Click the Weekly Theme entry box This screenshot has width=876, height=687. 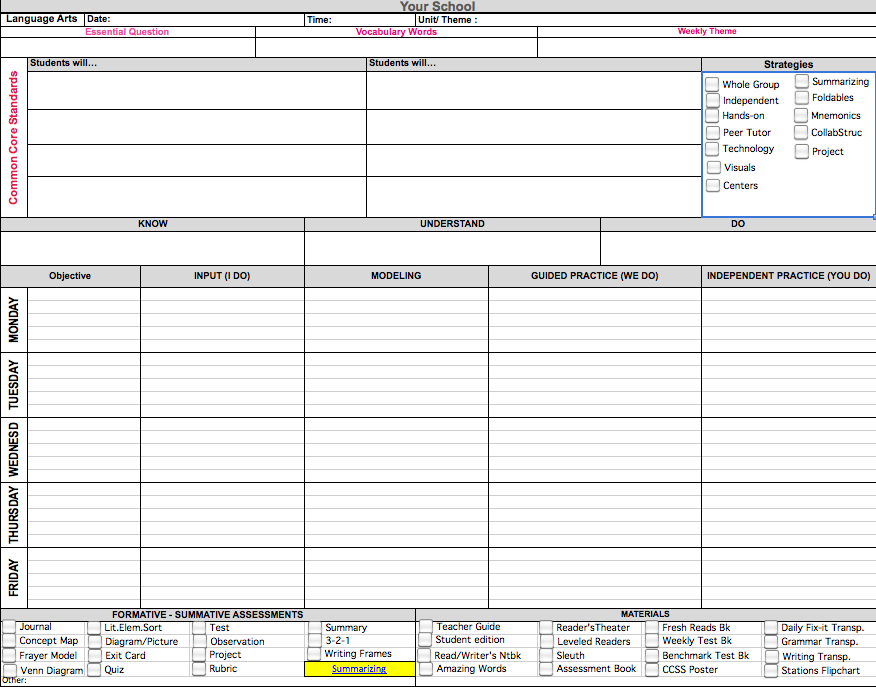pyautogui.click(x=707, y=47)
